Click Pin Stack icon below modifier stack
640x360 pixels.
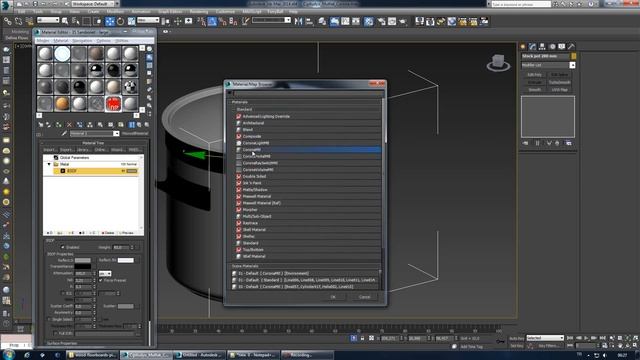coord(526,143)
